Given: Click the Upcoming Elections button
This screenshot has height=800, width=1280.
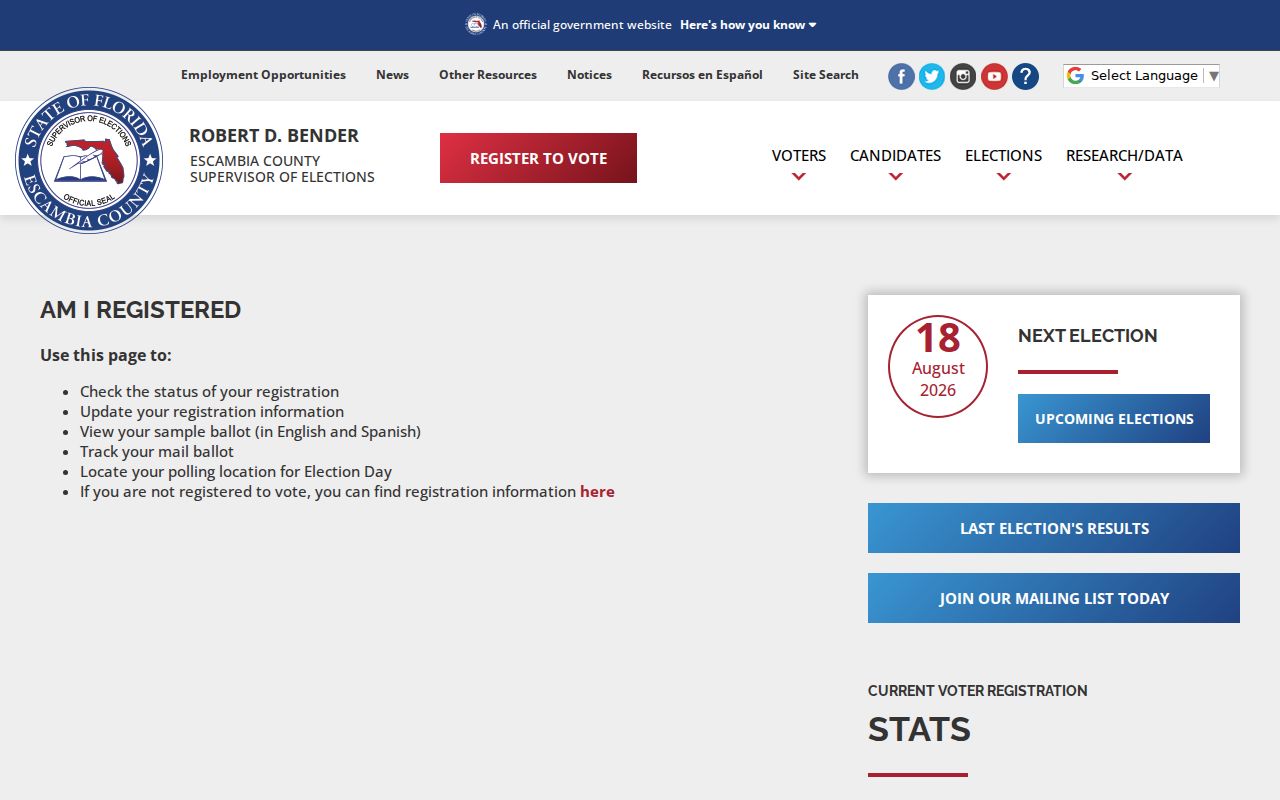Looking at the screenshot, I should pyautogui.click(x=1114, y=419).
